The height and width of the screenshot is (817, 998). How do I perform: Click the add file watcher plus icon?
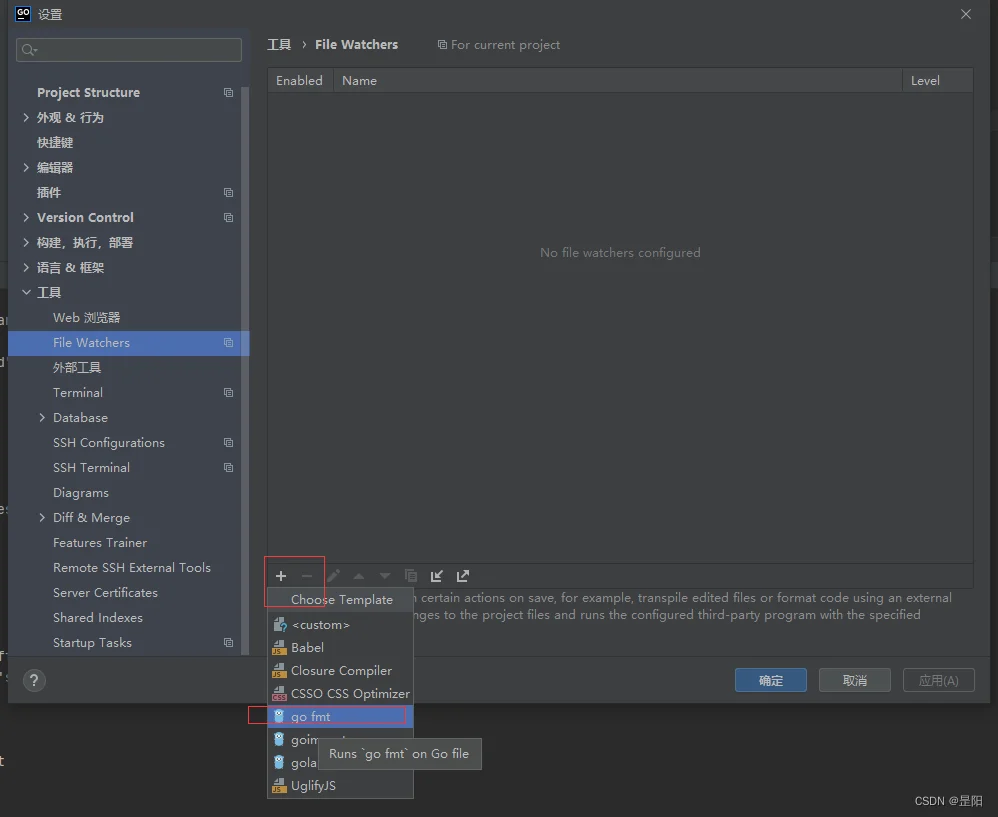281,576
